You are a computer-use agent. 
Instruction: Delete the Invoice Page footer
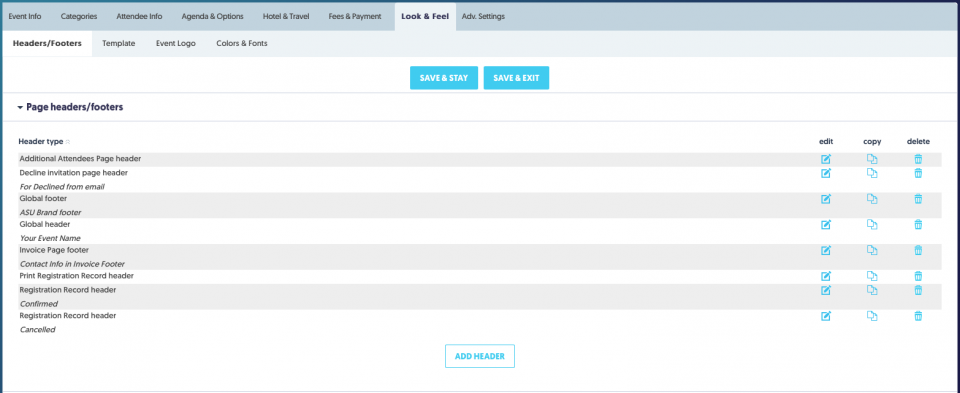coord(918,250)
